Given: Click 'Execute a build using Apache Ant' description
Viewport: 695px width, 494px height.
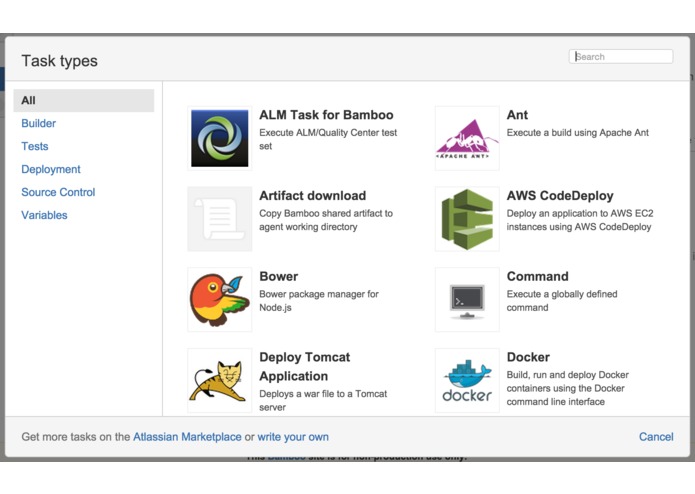Looking at the screenshot, I should coord(578,132).
